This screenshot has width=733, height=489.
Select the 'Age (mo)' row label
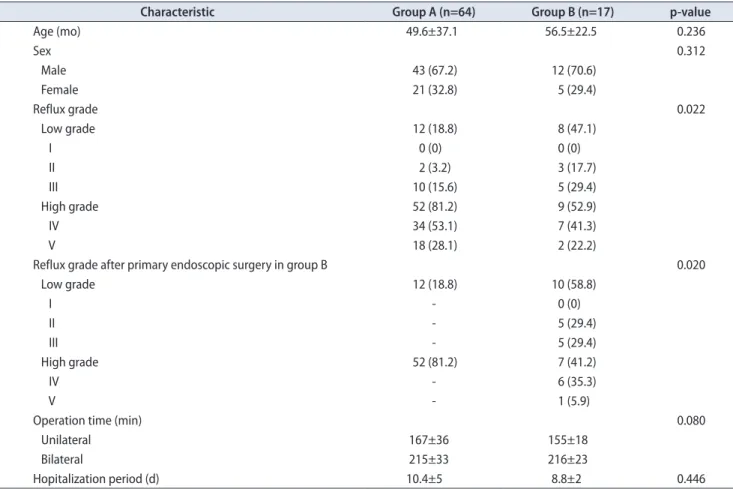[x=57, y=32]
